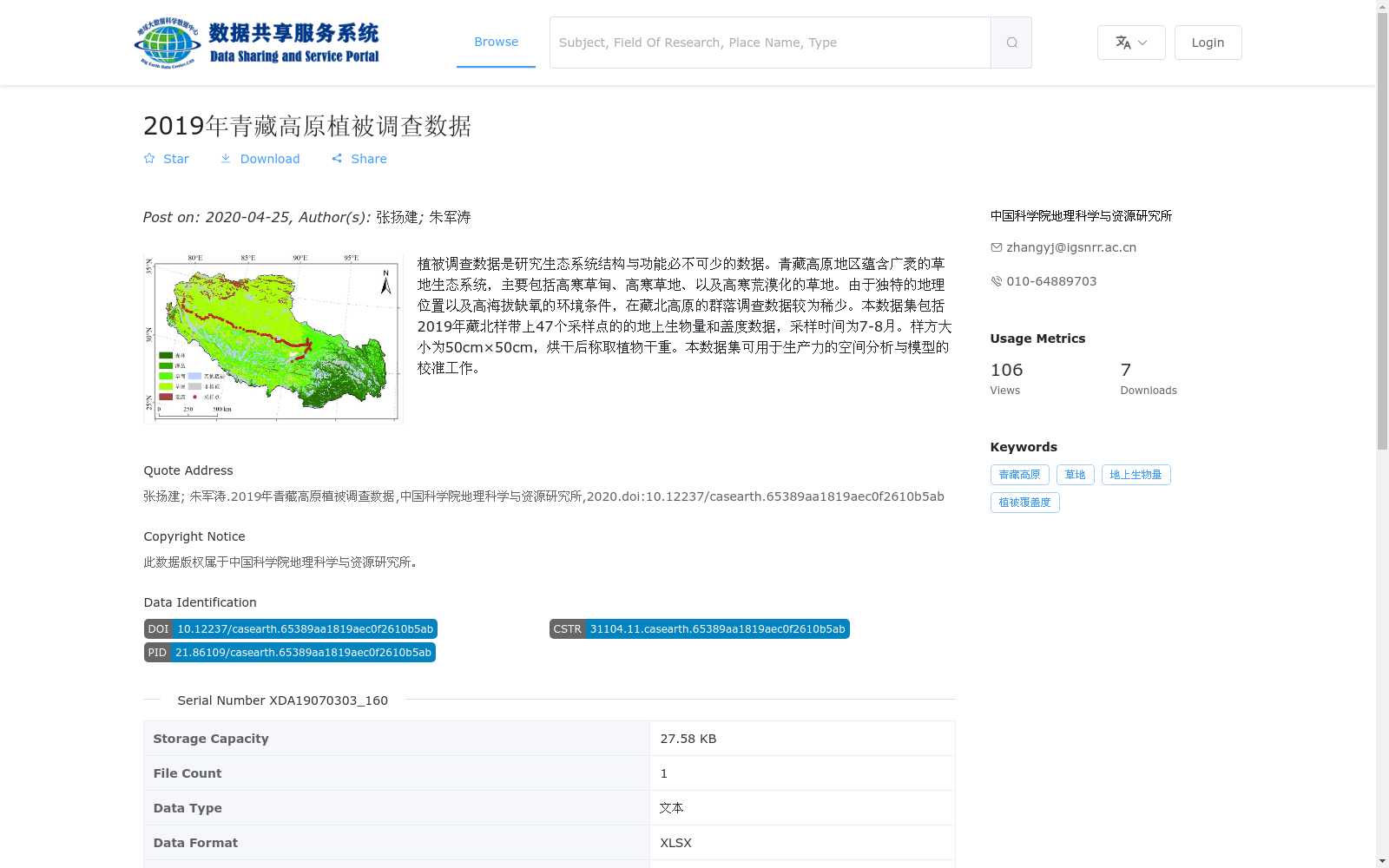Switch to the Browse tab

point(496,42)
